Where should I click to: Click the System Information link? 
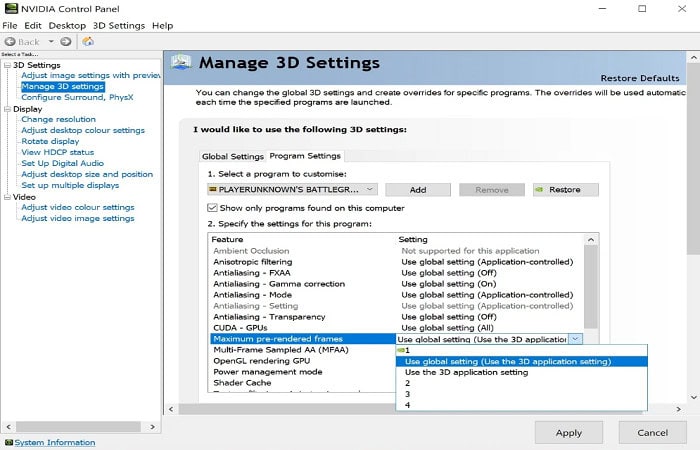(54, 442)
